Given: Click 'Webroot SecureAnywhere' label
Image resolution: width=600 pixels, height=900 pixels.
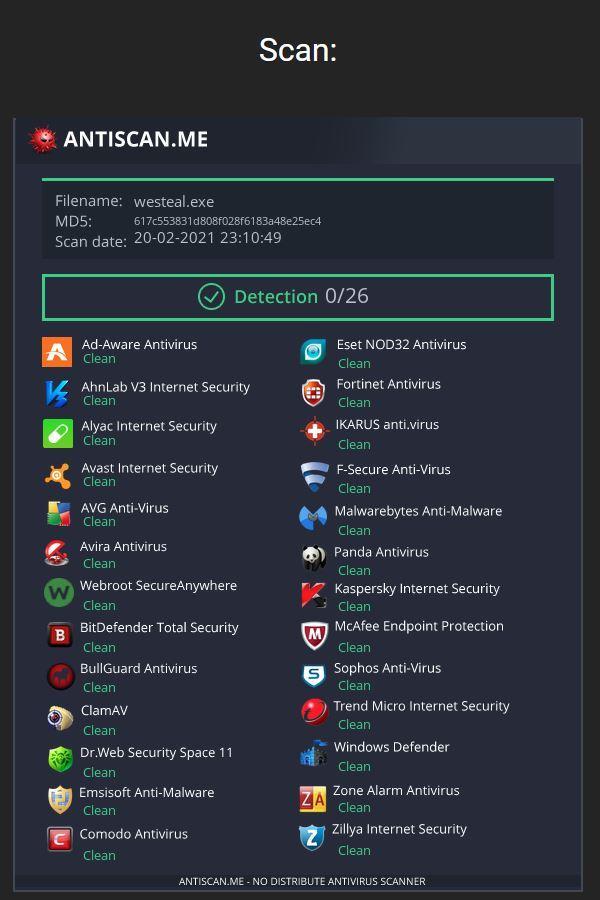Looking at the screenshot, I should pos(158,585).
